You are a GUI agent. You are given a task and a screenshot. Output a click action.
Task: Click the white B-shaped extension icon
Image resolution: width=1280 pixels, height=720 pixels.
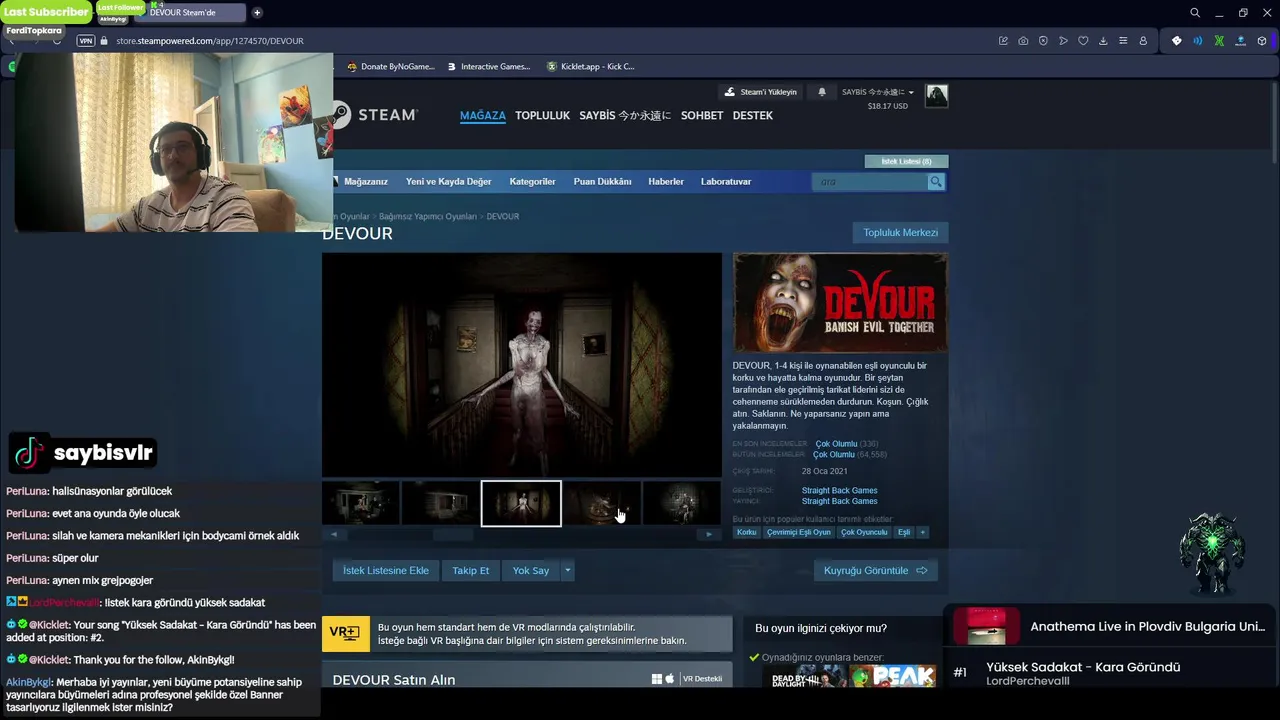pyautogui.click(x=1176, y=41)
